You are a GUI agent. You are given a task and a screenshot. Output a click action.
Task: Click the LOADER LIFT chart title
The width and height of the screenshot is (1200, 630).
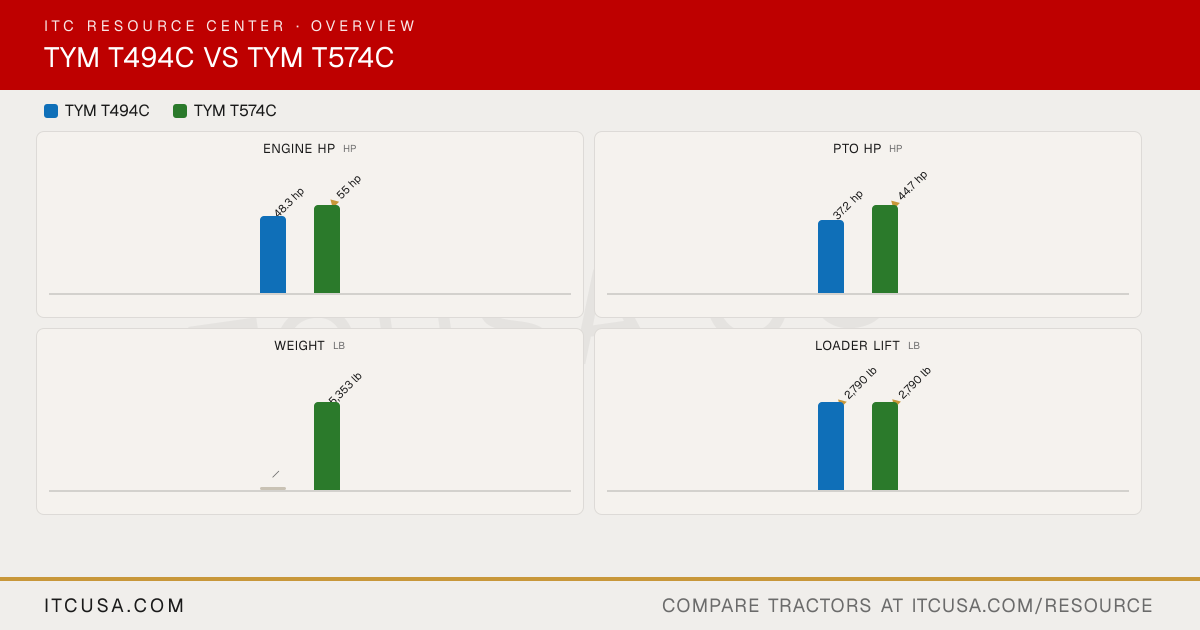(x=857, y=346)
